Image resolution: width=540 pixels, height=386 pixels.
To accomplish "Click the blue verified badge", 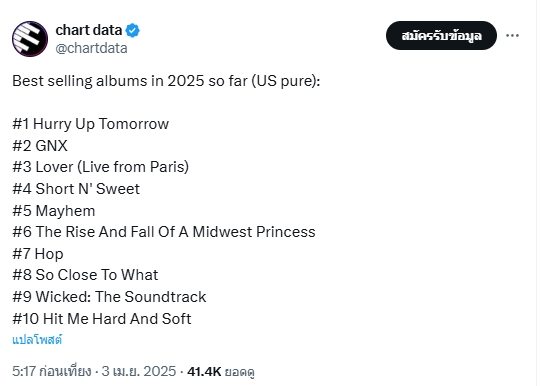I will 132,31.
